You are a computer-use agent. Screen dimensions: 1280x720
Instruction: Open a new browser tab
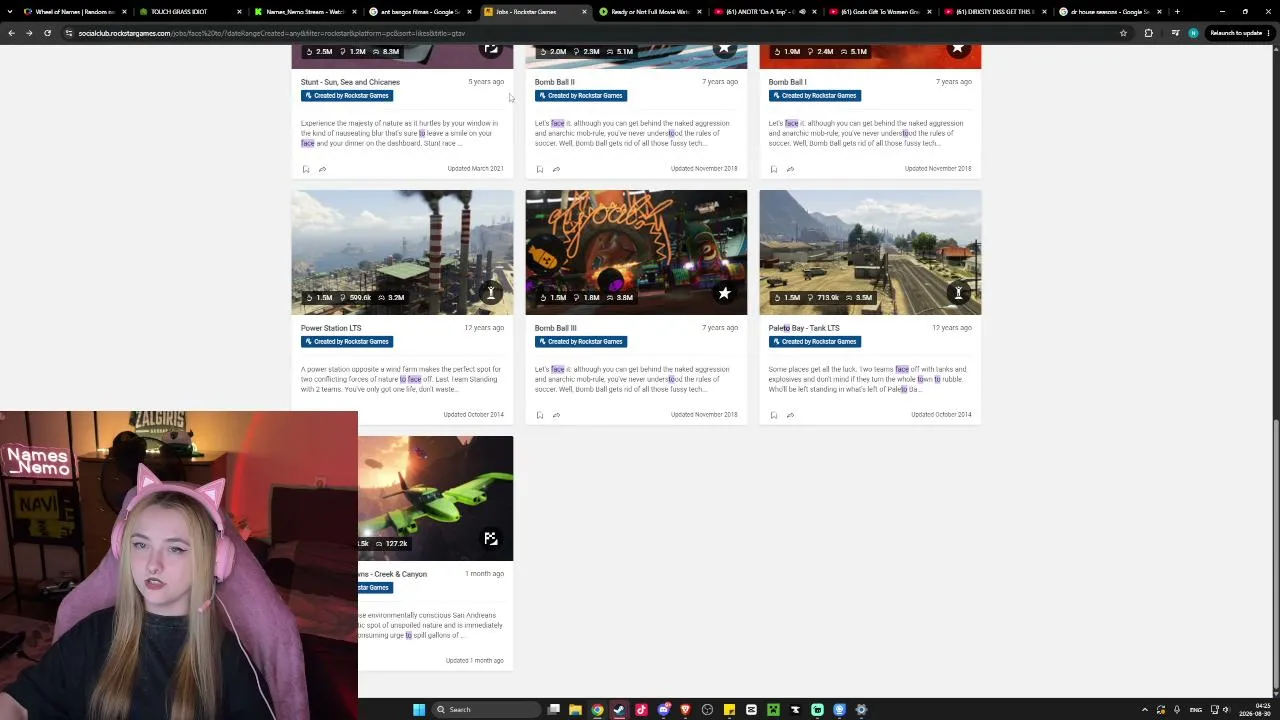click(1177, 12)
